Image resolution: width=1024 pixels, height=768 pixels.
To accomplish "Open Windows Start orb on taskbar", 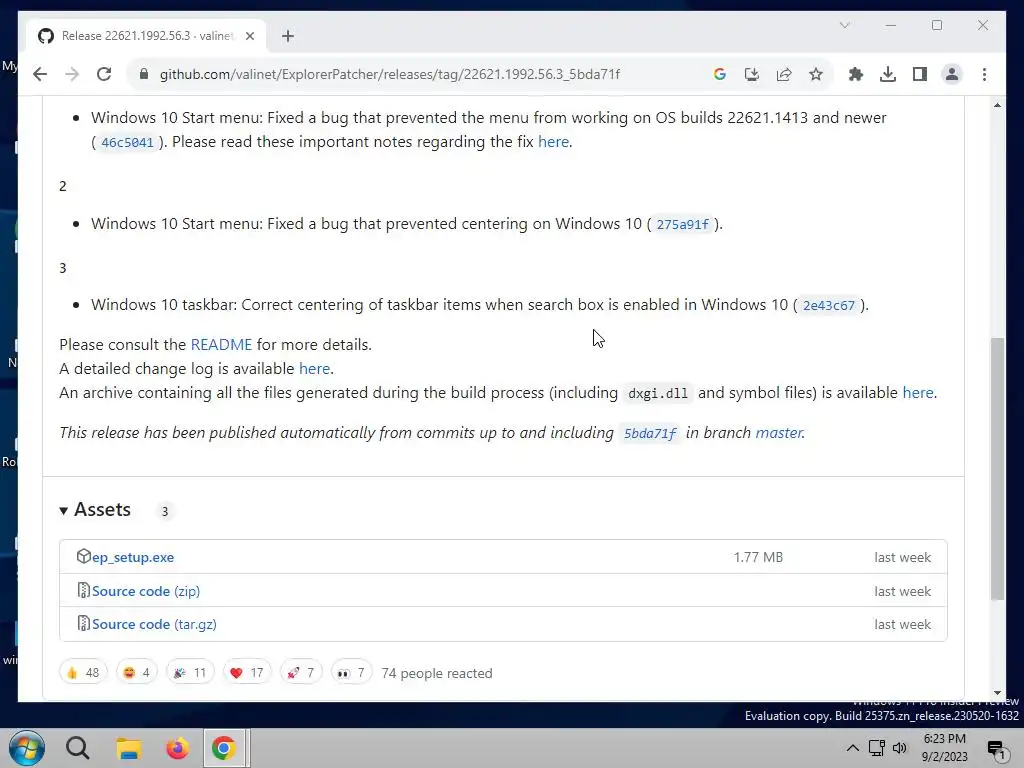I will click(x=27, y=748).
